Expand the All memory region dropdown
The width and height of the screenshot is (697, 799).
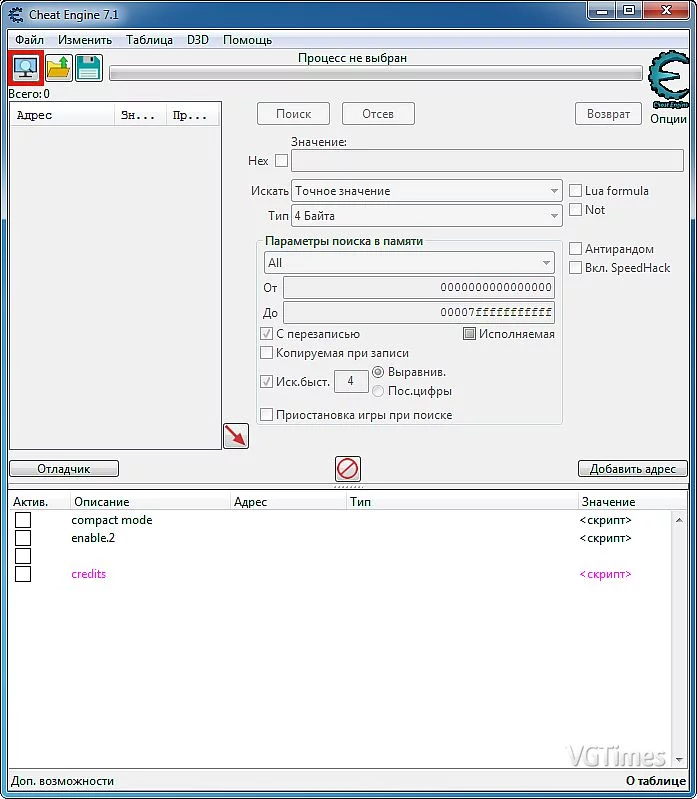(410, 263)
